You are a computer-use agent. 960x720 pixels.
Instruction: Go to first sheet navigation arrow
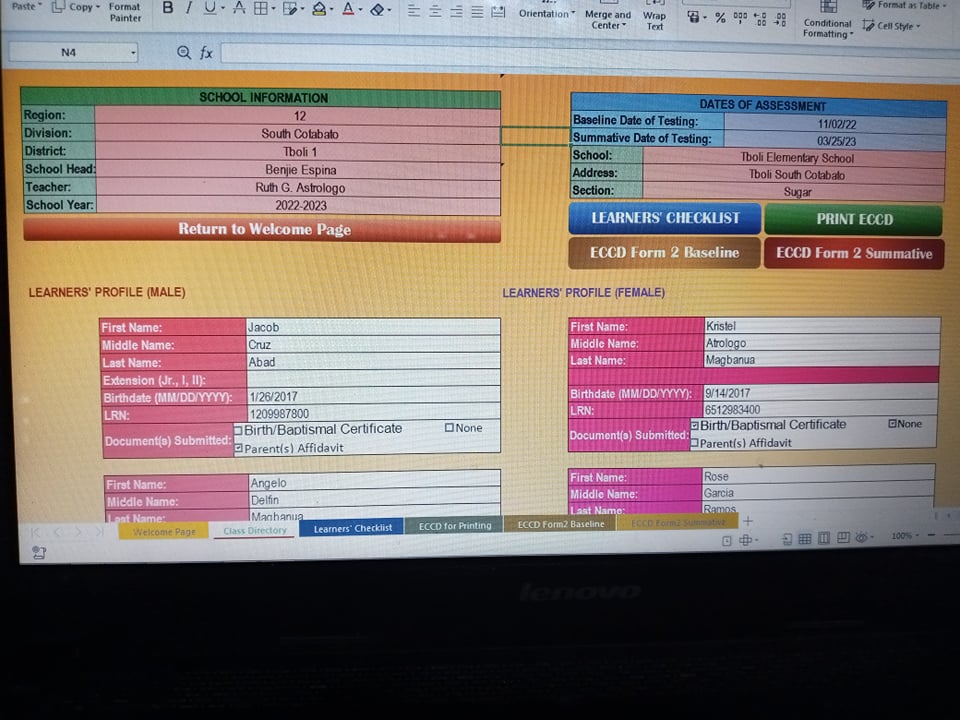point(35,532)
